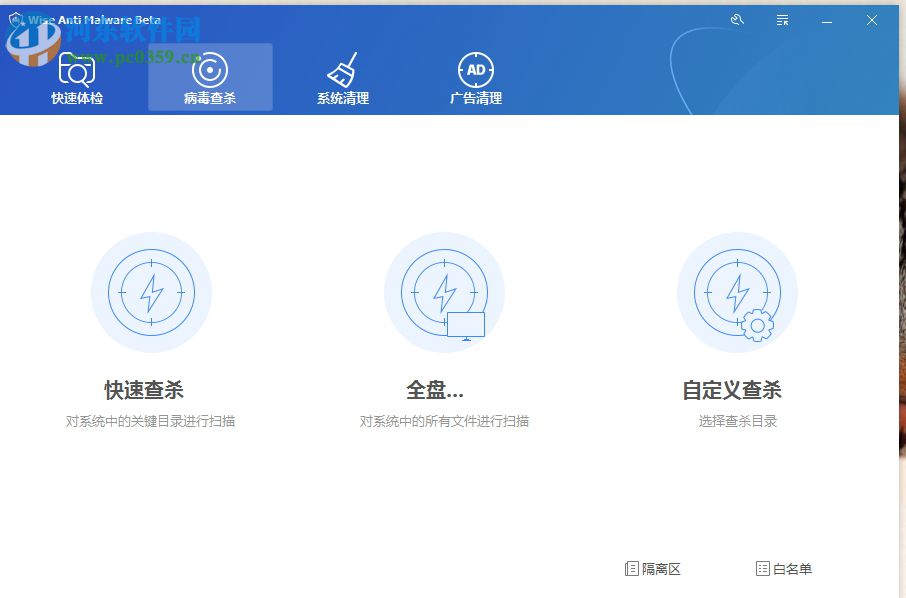Click the AD 广告清理 ad-clean icon
The height and width of the screenshot is (598, 906).
pyautogui.click(x=477, y=68)
